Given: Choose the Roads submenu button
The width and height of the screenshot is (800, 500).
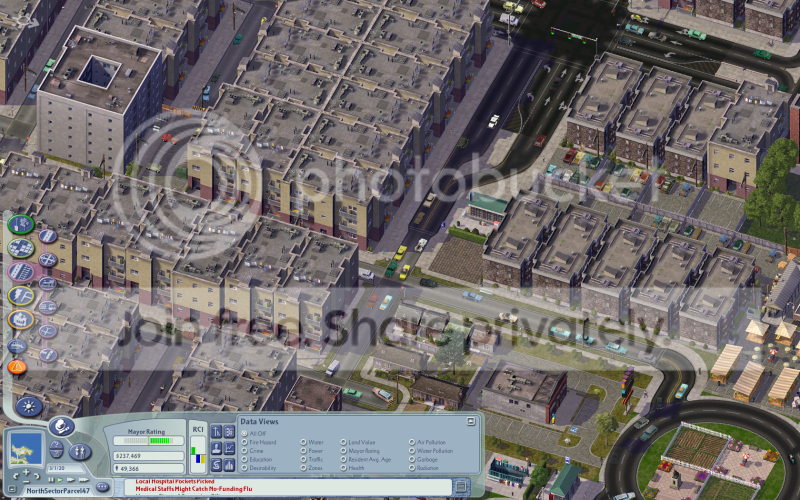Looking at the screenshot, I should pos(47,236).
